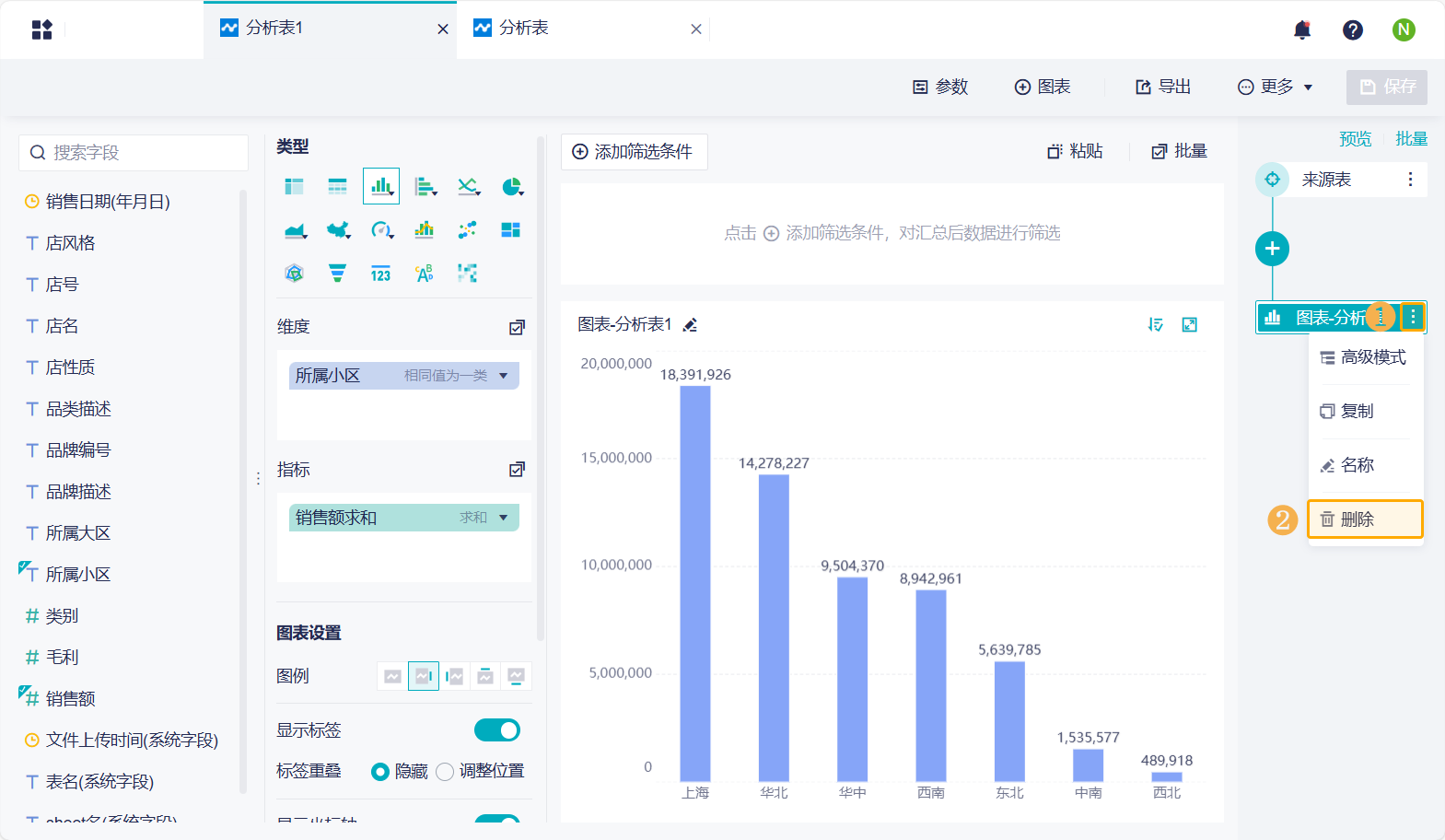1445x840 pixels.
Task: Open the app grid menu icon
Action: (x=42, y=29)
